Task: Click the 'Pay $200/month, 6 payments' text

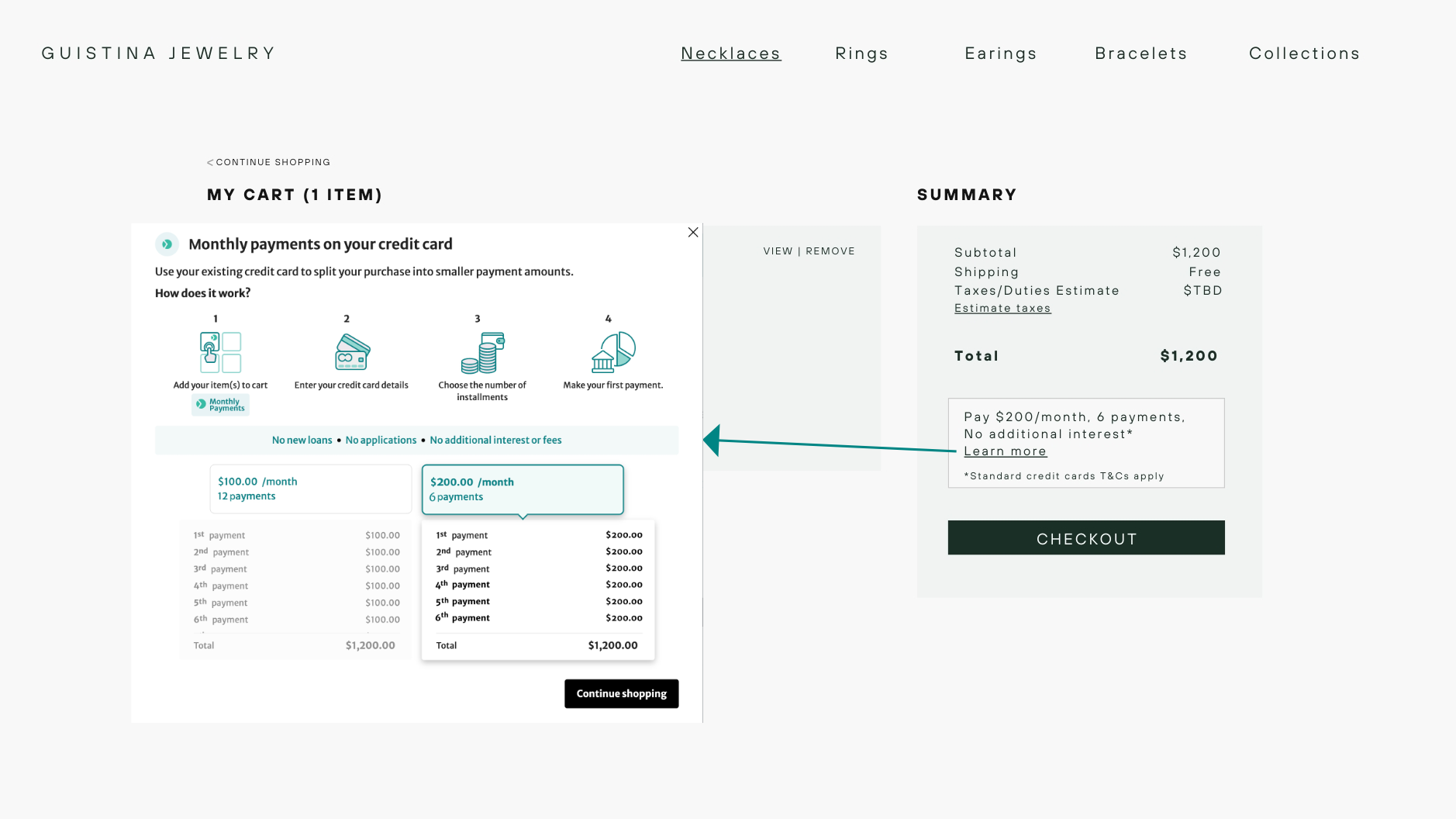Action: point(1075,417)
